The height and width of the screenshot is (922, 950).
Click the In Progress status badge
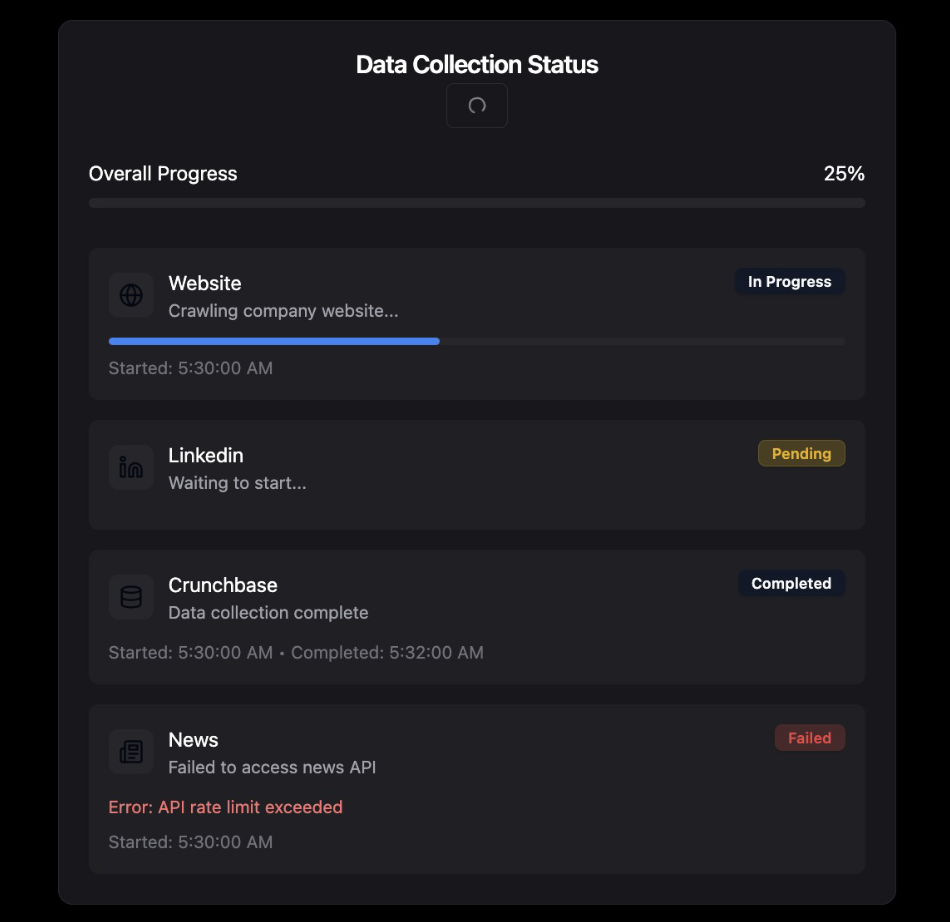(x=789, y=282)
